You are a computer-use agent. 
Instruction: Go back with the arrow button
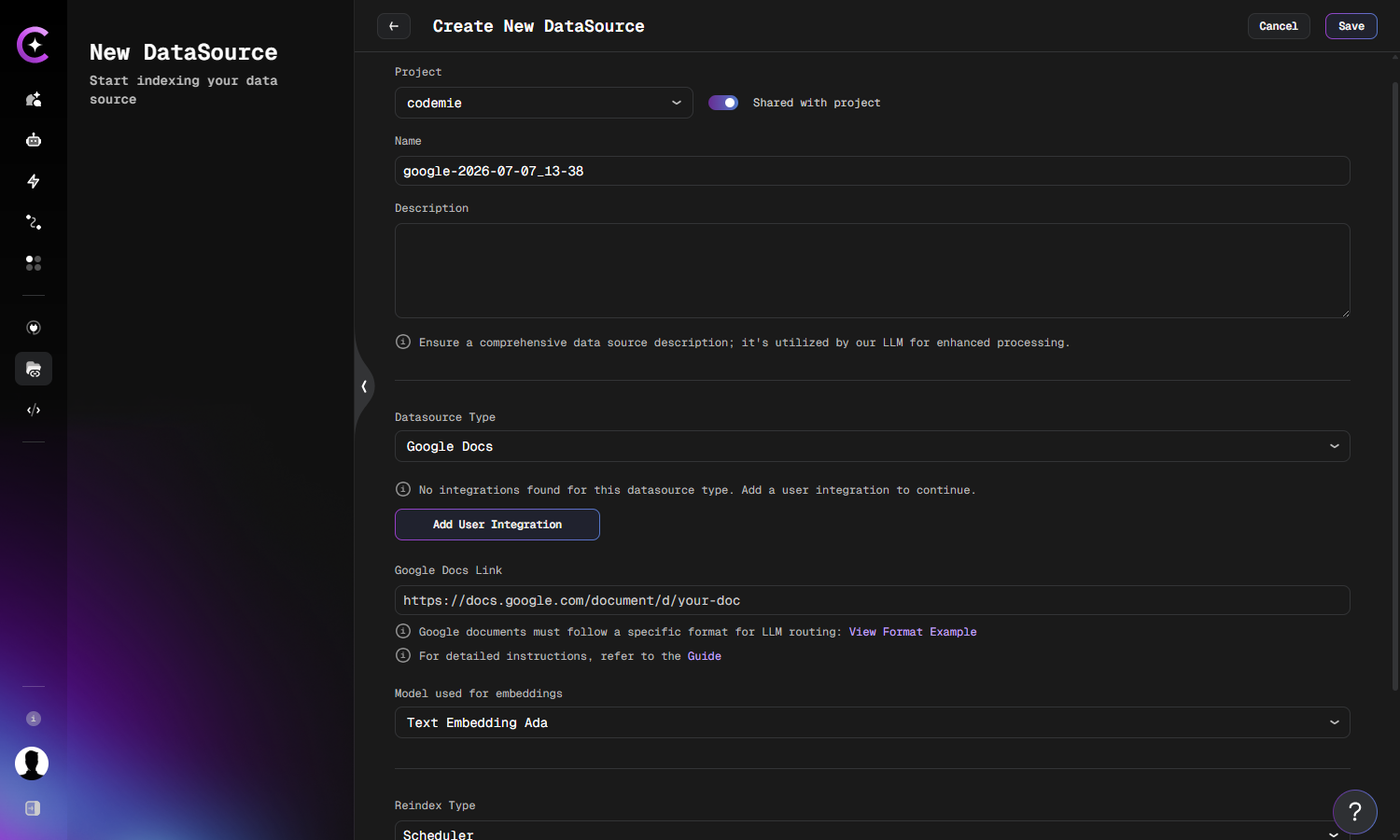(x=394, y=26)
